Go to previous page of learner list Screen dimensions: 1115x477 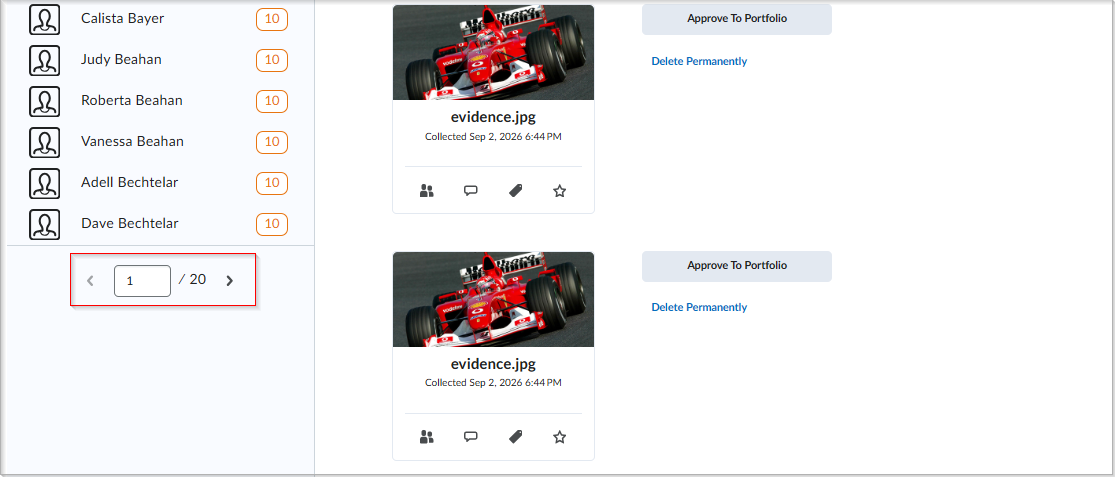90,281
